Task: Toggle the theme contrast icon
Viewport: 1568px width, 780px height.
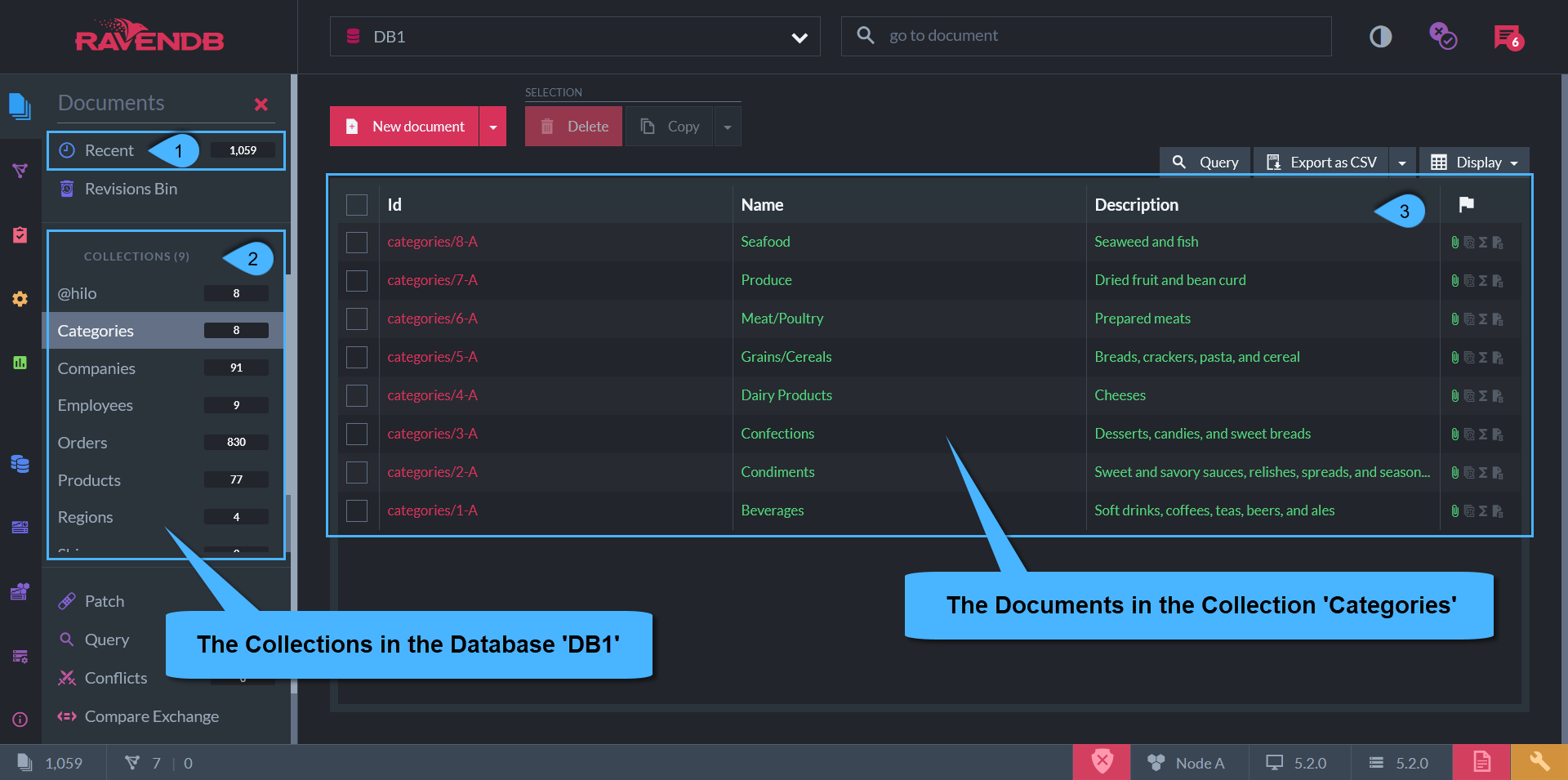Action: click(x=1380, y=37)
